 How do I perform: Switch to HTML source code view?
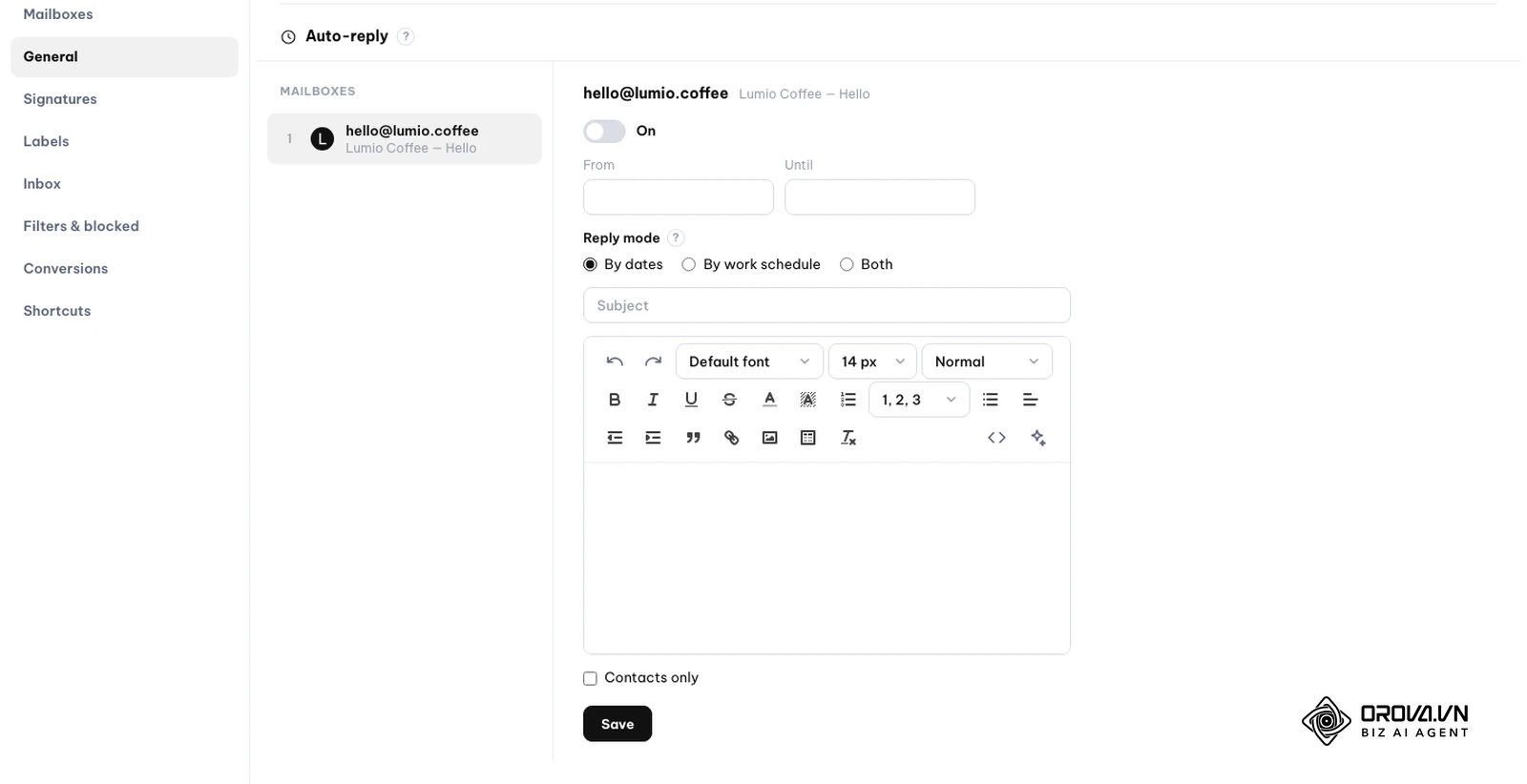[996, 438]
